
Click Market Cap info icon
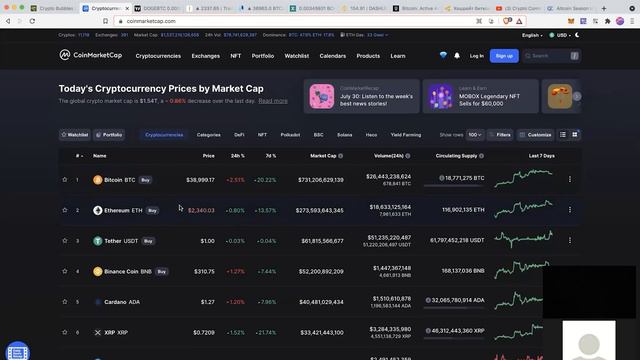pos(340,156)
